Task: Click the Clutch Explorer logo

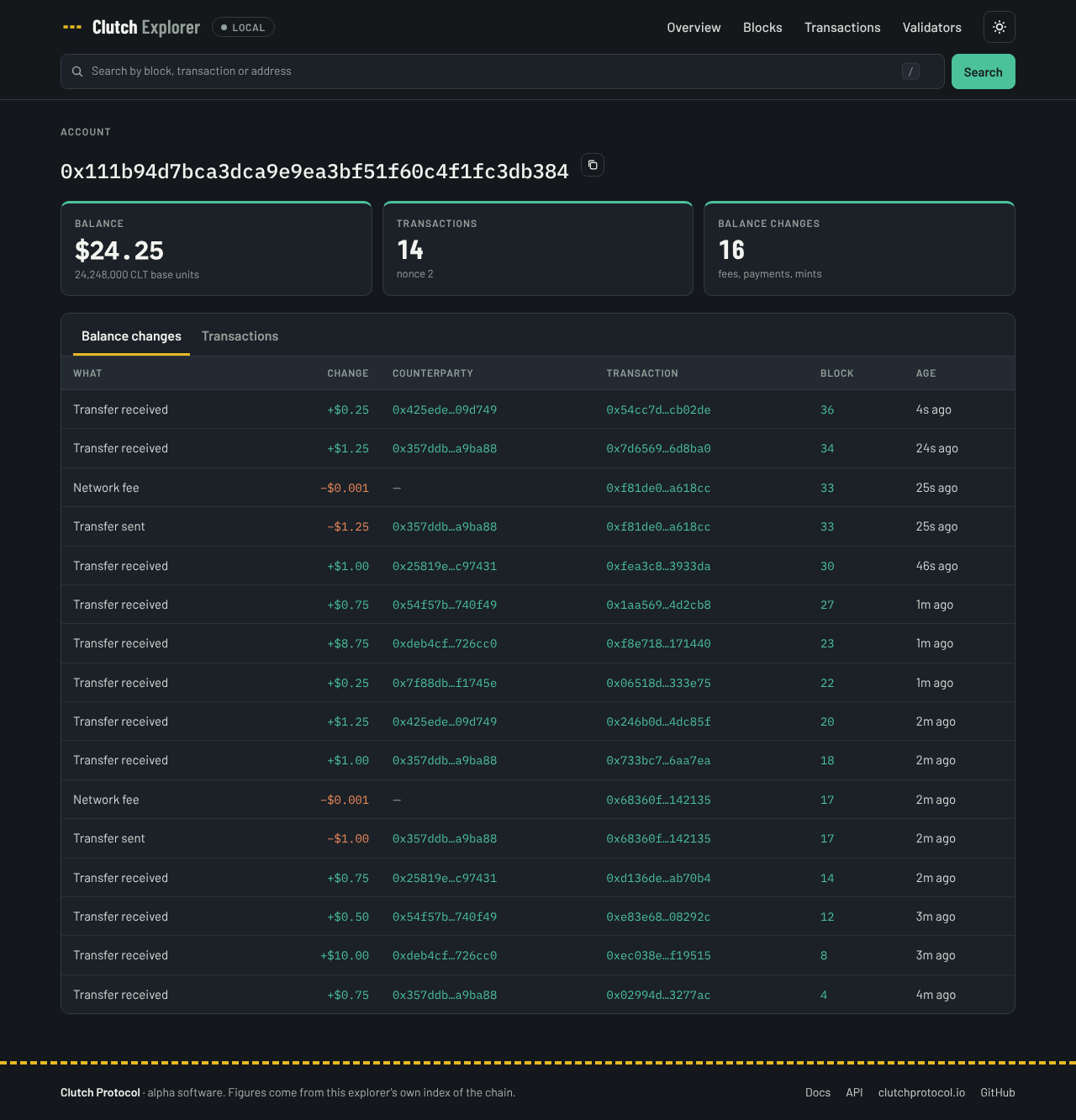Action: click(x=131, y=28)
